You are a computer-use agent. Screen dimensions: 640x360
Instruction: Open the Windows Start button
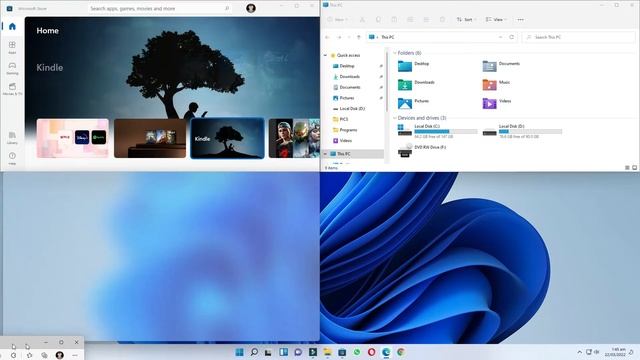pyautogui.click(x=240, y=352)
